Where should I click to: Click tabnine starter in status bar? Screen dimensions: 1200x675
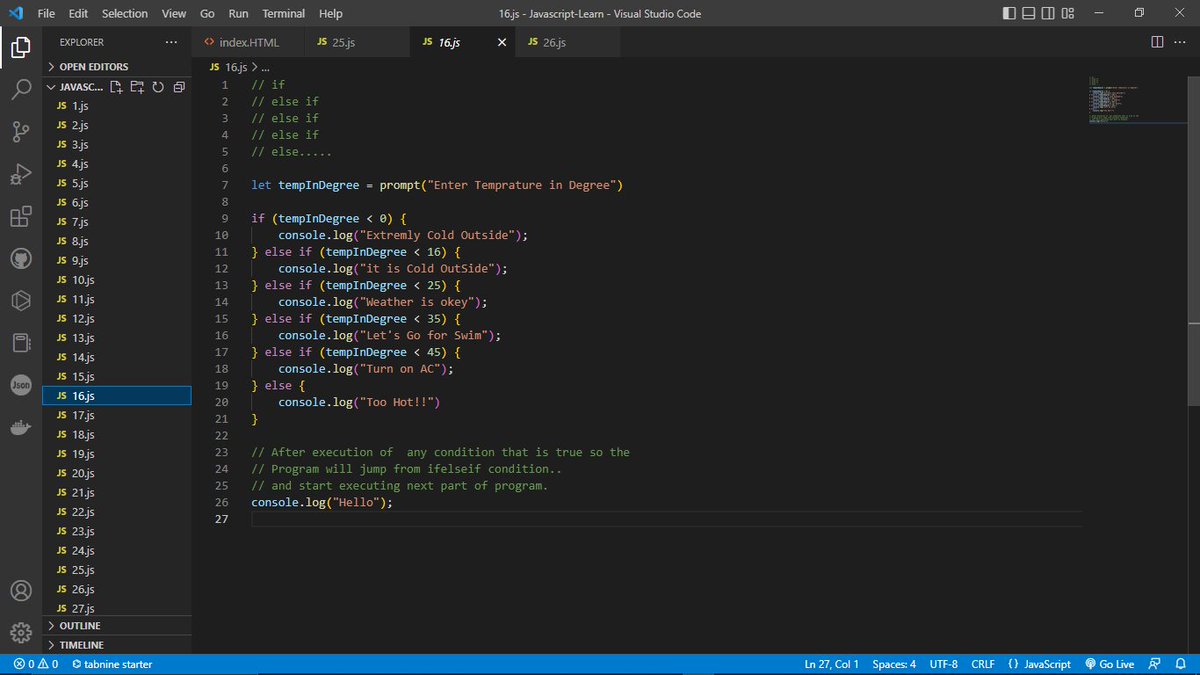(x=112, y=664)
